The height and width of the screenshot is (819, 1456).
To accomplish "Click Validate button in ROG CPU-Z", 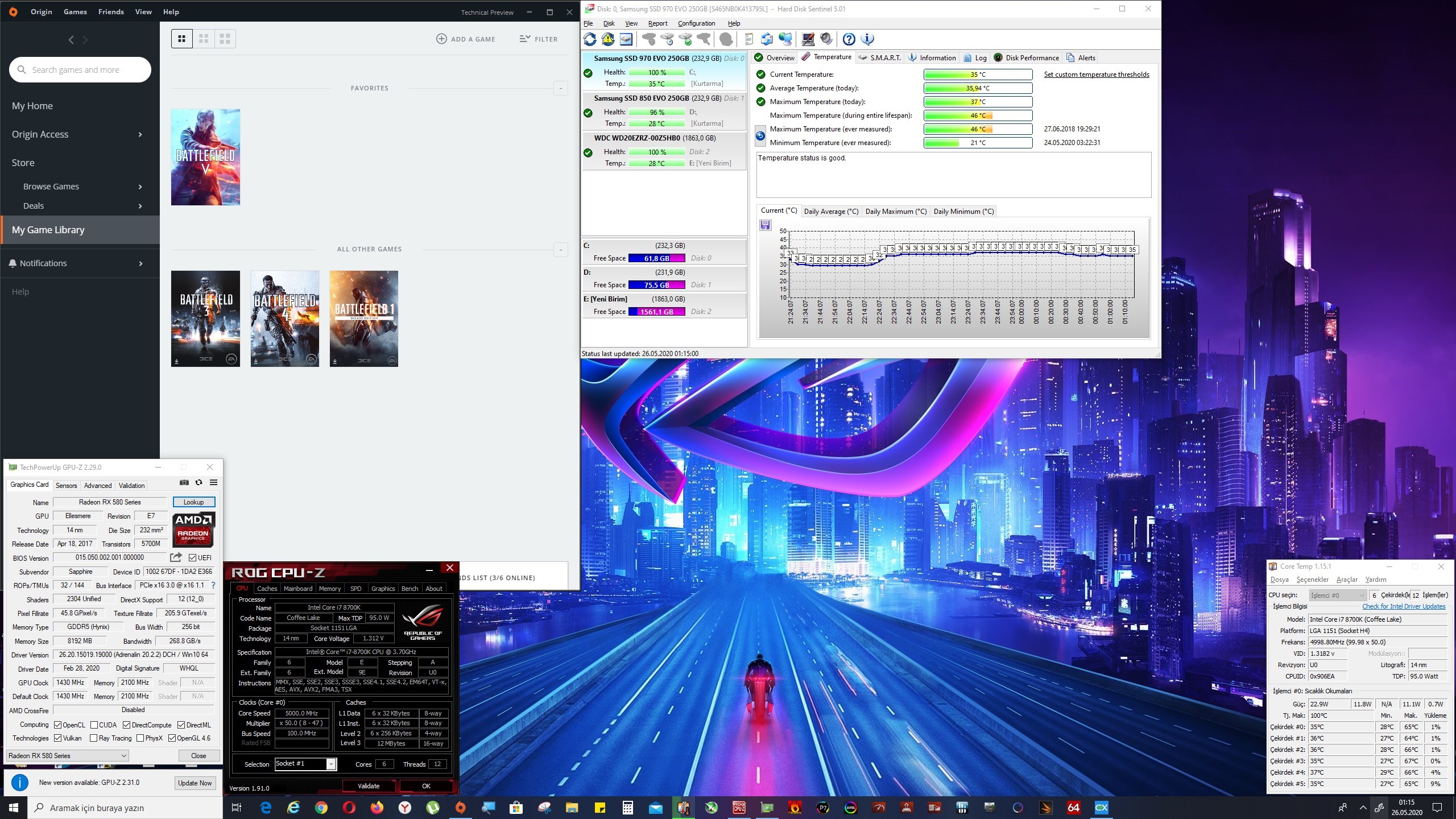I will 369,786.
